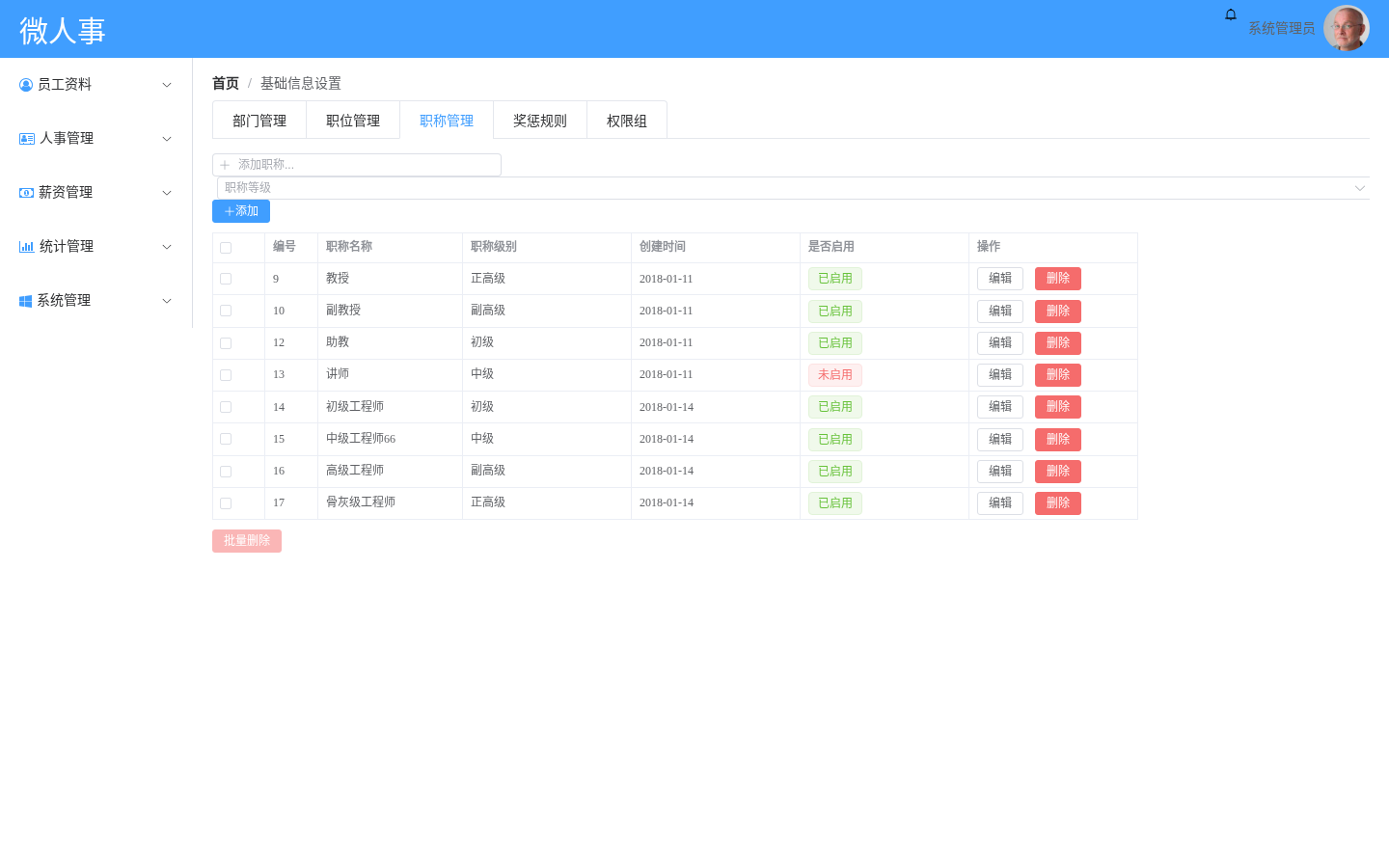
Task: Open the 权限组 tab
Action: click(627, 121)
